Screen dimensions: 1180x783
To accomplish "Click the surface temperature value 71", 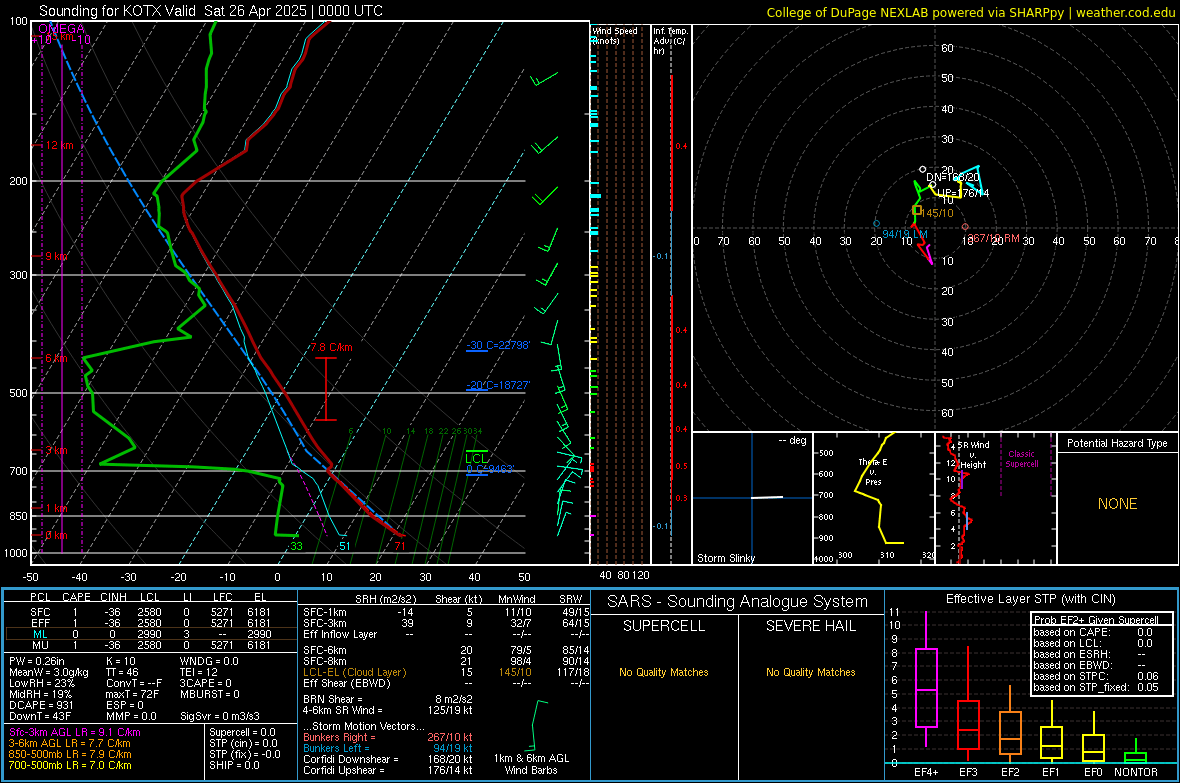I will coord(400,546).
